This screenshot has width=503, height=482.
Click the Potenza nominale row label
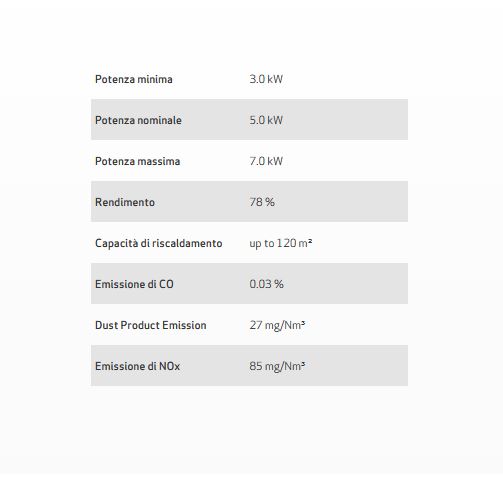click(138, 120)
